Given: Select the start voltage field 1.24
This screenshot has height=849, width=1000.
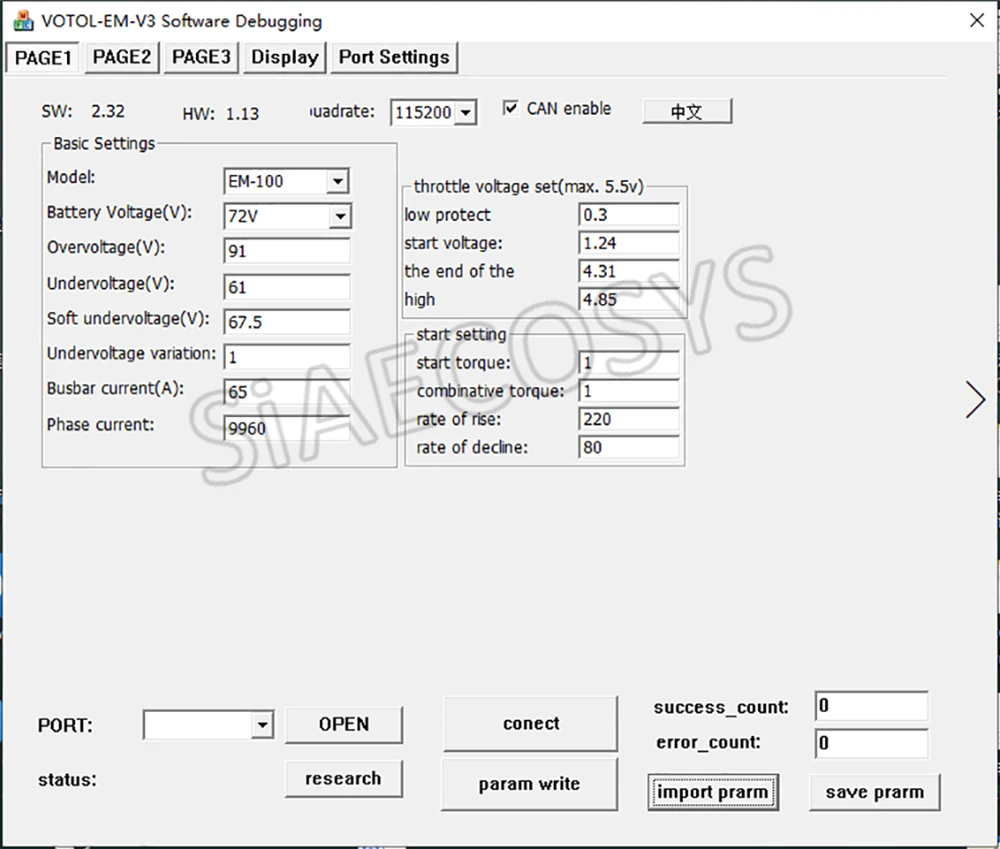Looking at the screenshot, I should point(629,243).
